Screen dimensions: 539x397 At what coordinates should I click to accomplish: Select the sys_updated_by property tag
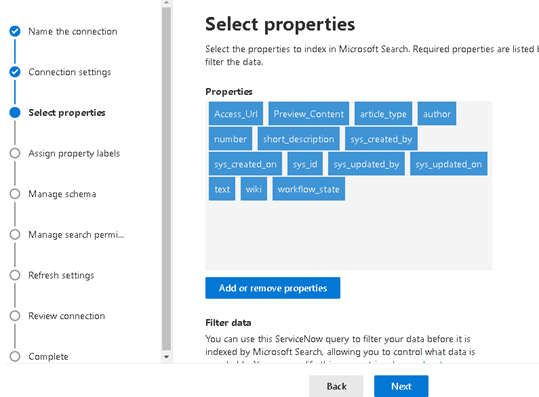[x=366, y=164]
